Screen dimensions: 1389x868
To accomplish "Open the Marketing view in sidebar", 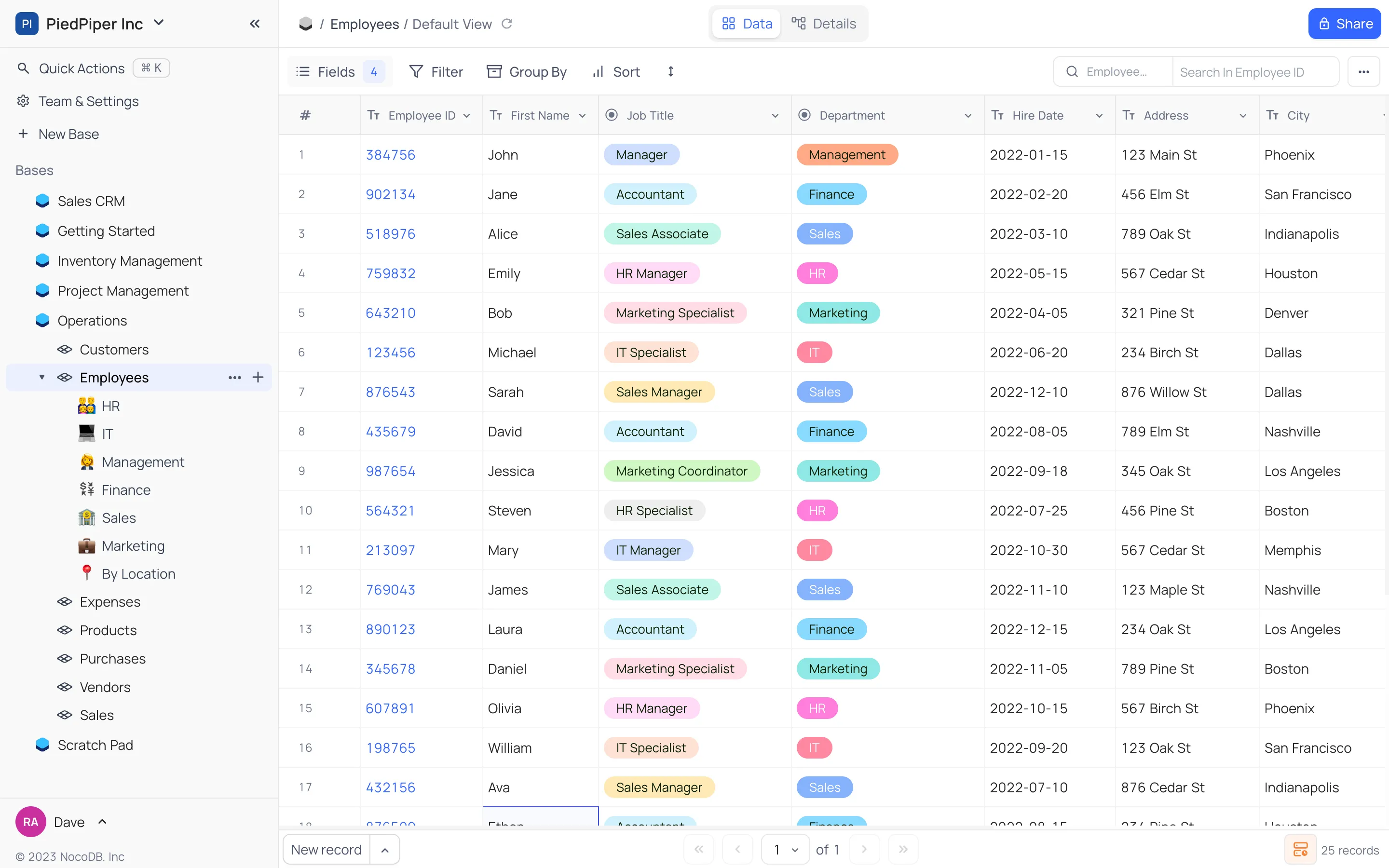I will [133, 545].
